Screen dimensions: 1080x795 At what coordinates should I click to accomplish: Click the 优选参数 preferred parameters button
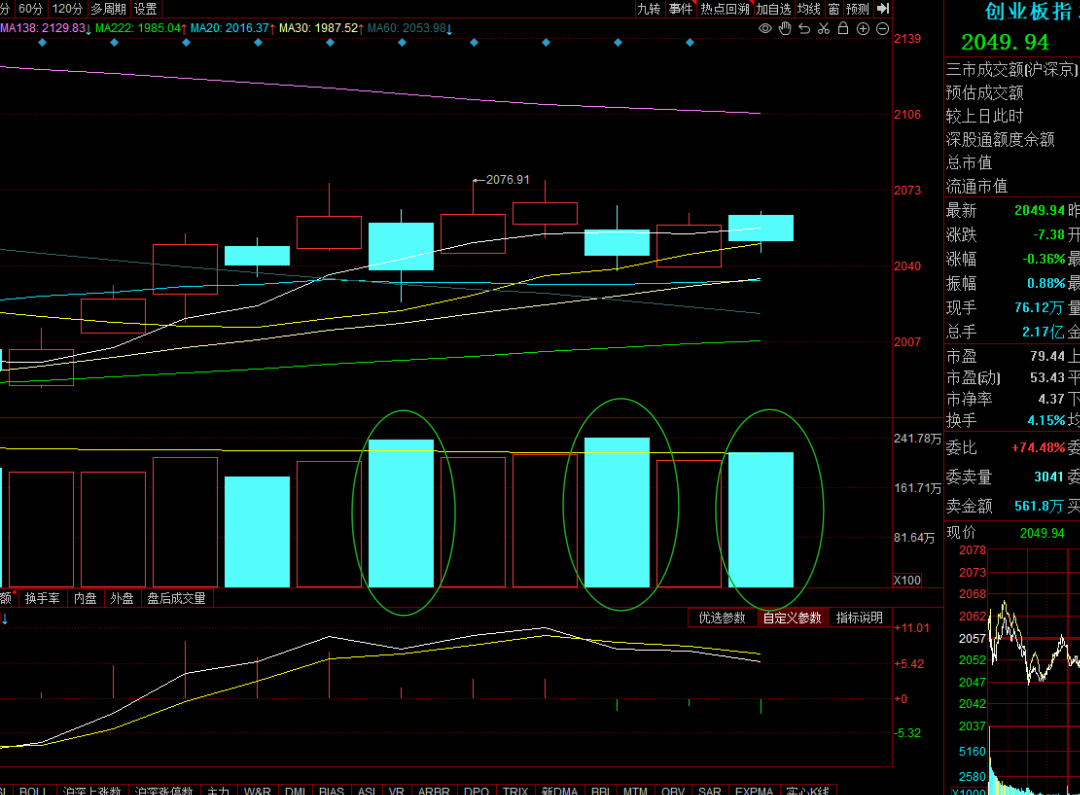click(722, 618)
